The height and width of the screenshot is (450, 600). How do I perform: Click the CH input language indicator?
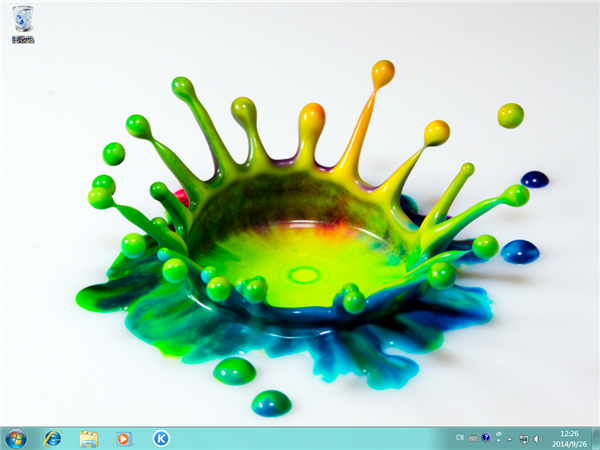pyautogui.click(x=460, y=438)
